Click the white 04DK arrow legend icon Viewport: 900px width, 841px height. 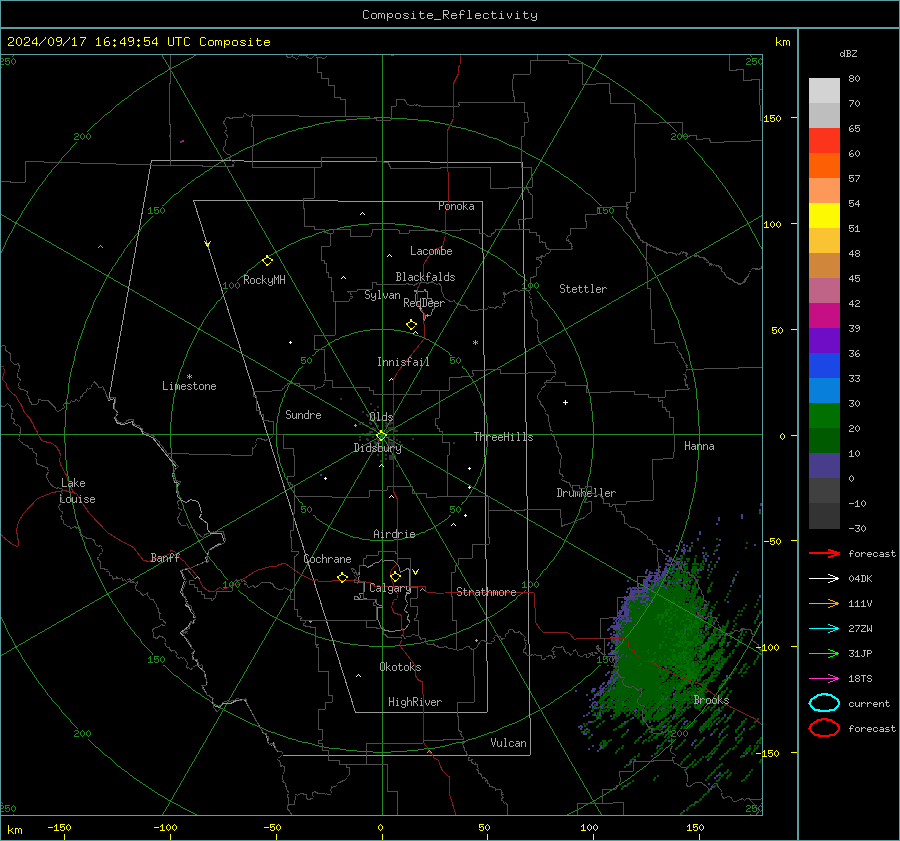coord(824,579)
